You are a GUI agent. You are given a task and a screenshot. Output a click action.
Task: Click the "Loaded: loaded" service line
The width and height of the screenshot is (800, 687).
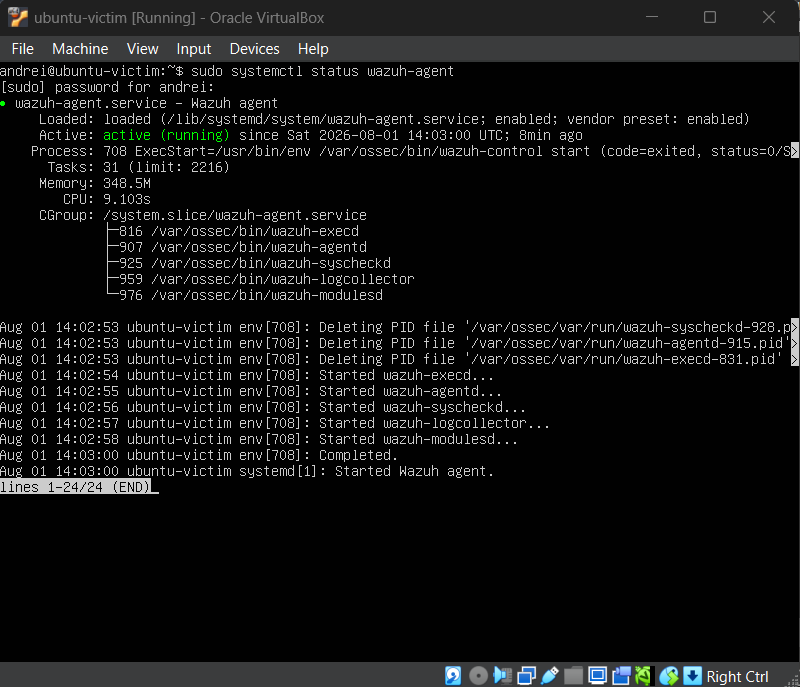(394, 119)
